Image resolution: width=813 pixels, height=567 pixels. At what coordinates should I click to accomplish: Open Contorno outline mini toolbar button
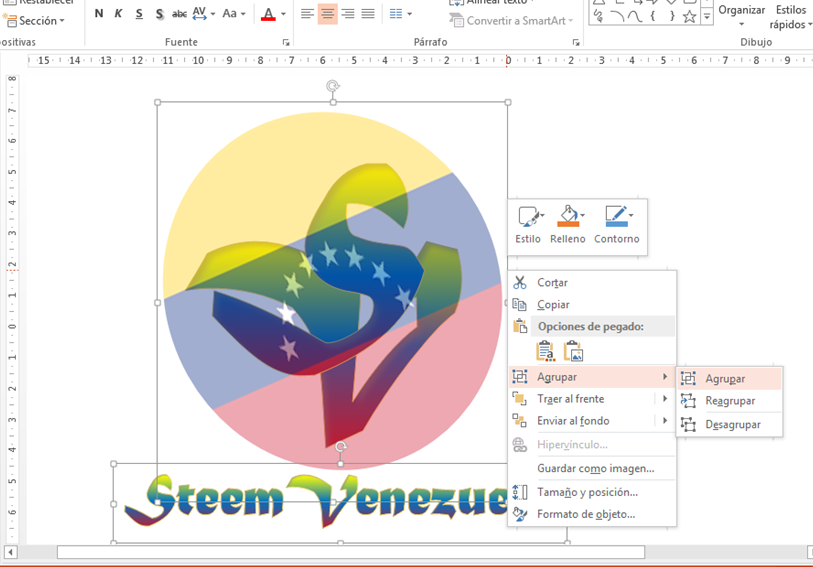pyautogui.click(x=616, y=224)
